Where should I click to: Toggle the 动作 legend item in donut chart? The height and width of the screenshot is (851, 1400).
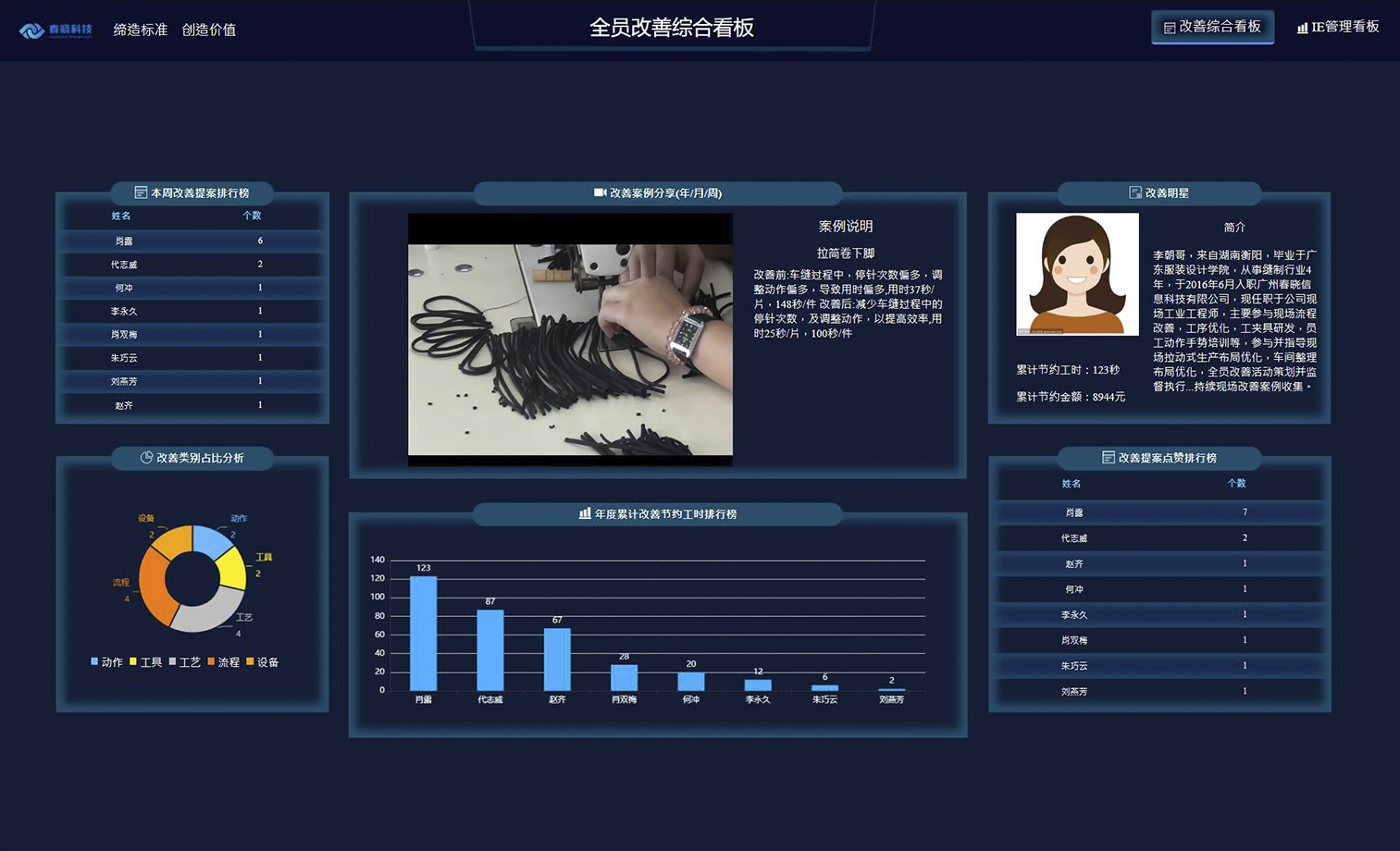[x=106, y=662]
